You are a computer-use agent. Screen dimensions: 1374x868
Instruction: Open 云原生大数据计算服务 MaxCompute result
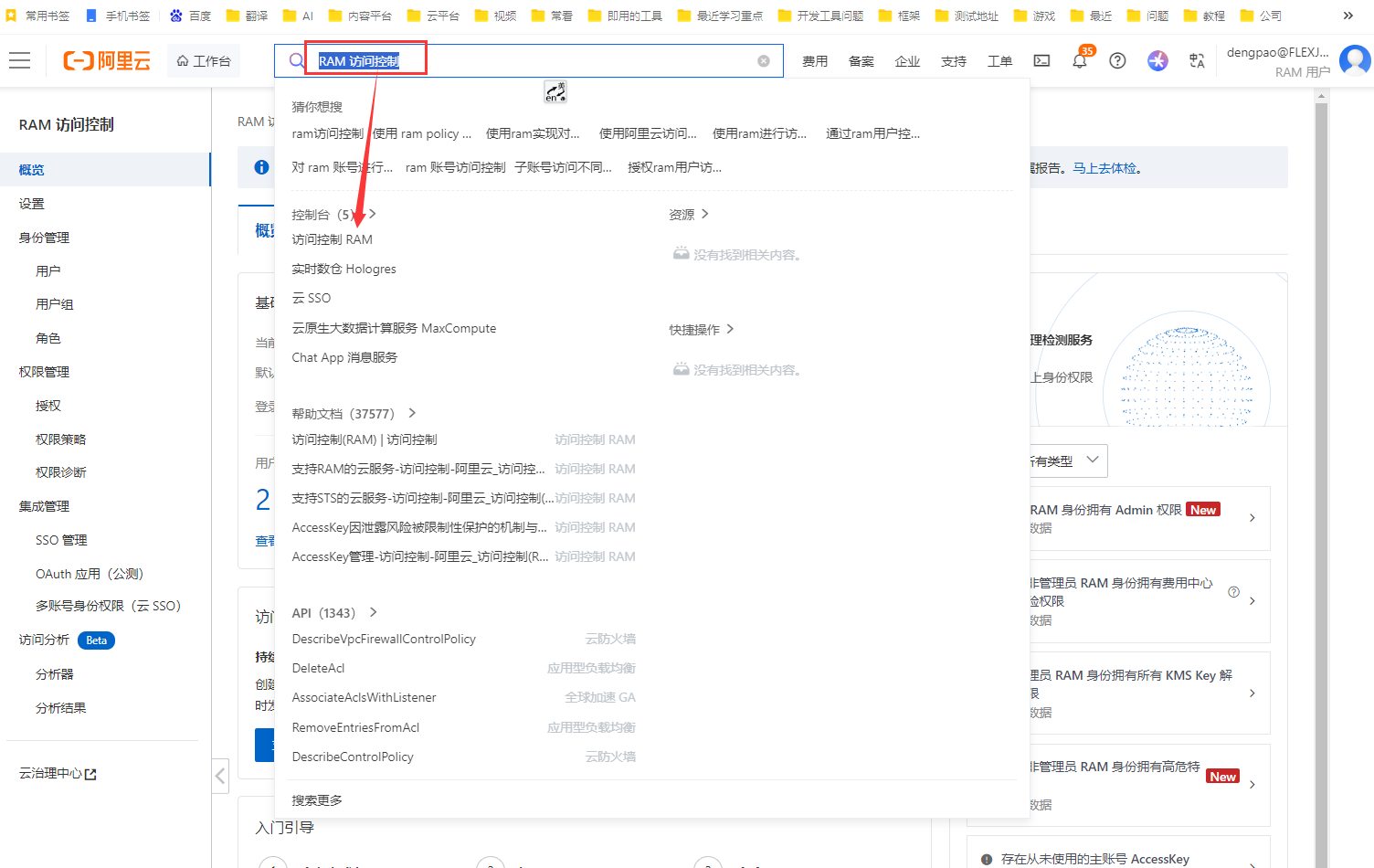coord(394,328)
